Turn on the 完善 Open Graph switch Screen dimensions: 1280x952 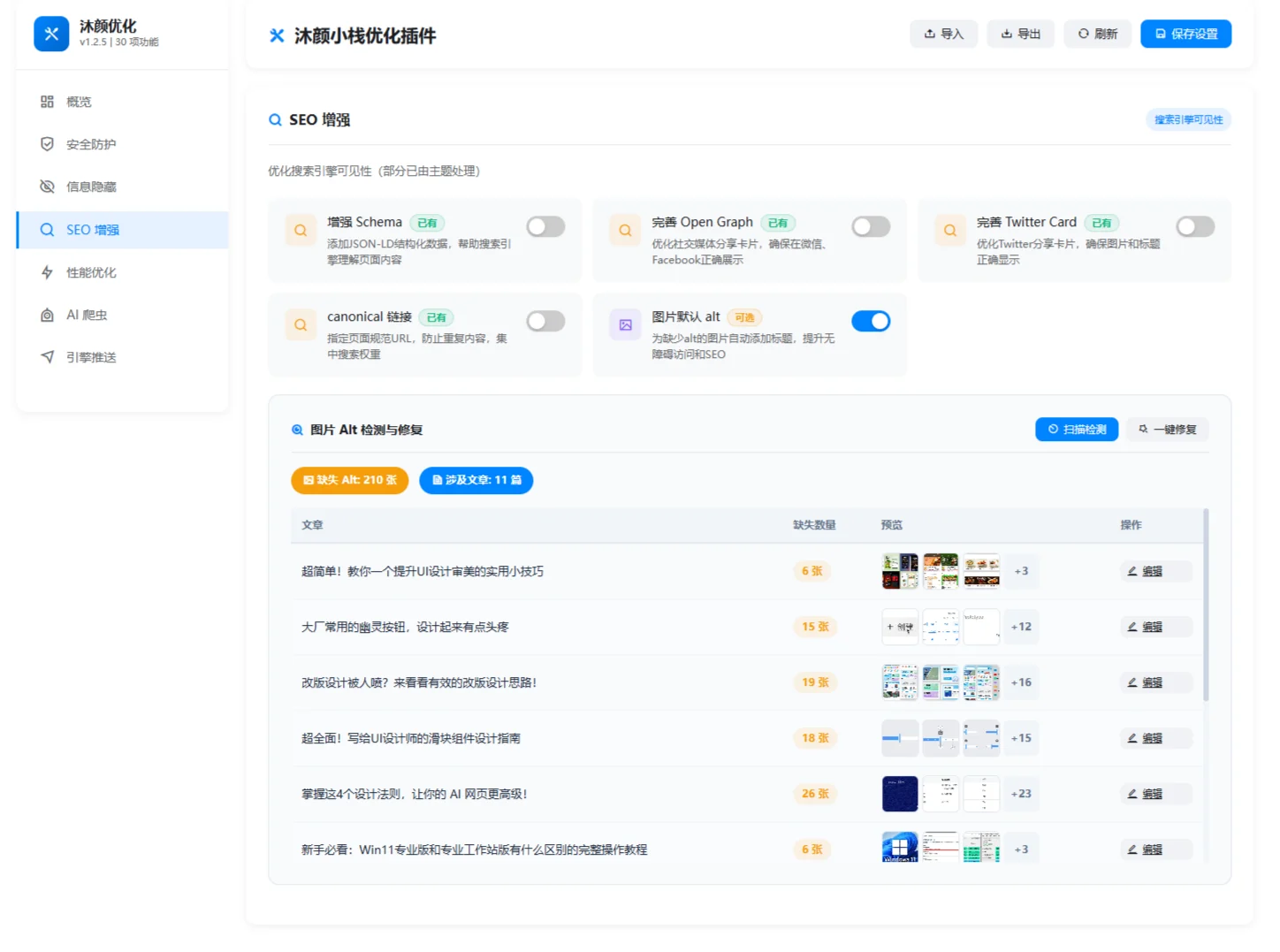(x=871, y=227)
